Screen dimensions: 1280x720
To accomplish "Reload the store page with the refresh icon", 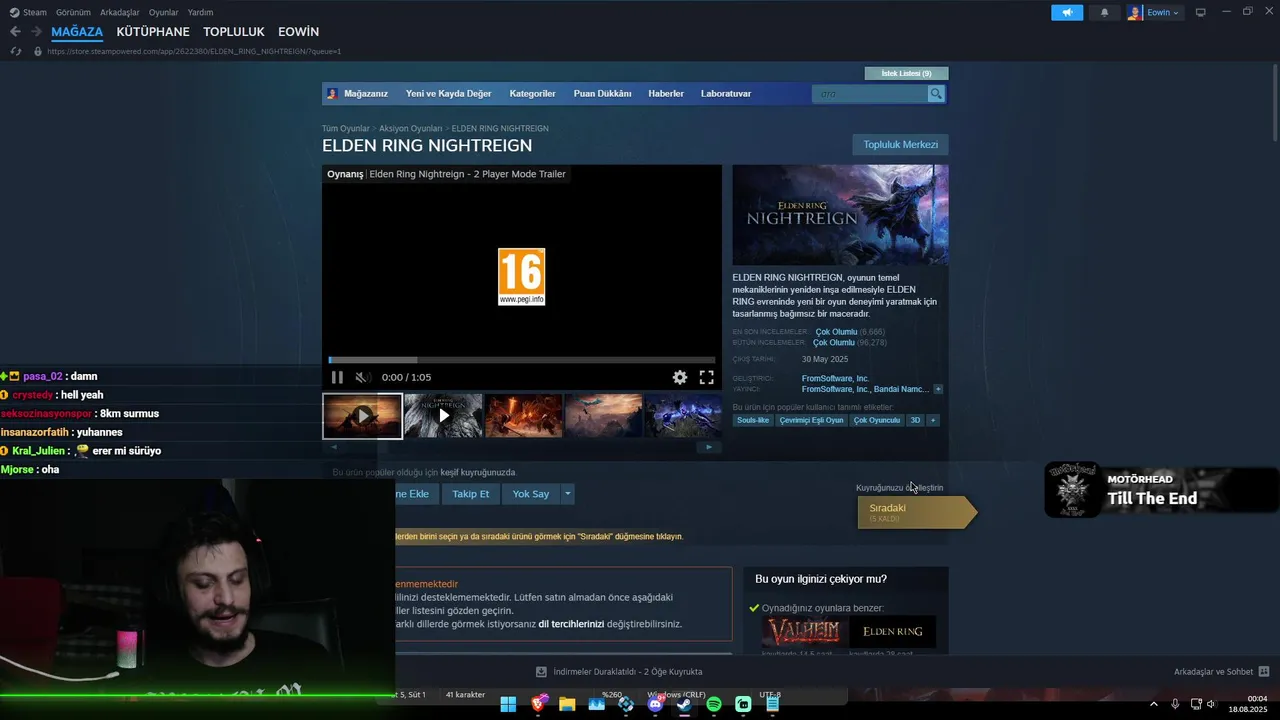I will [x=15, y=51].
